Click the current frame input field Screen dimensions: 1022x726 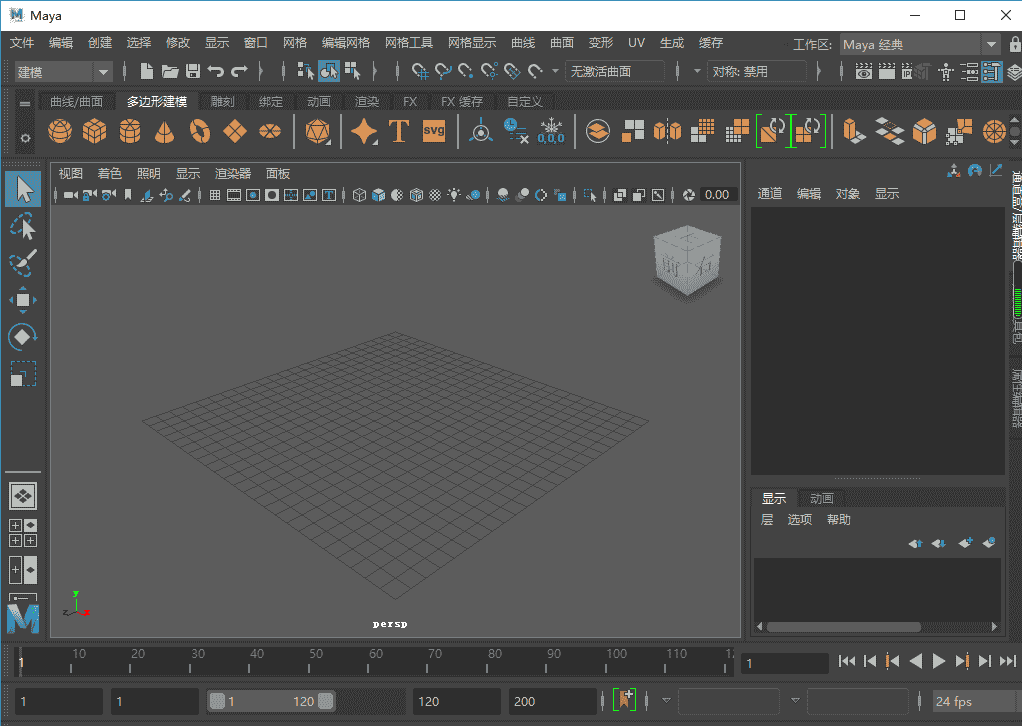click(784, 662)
